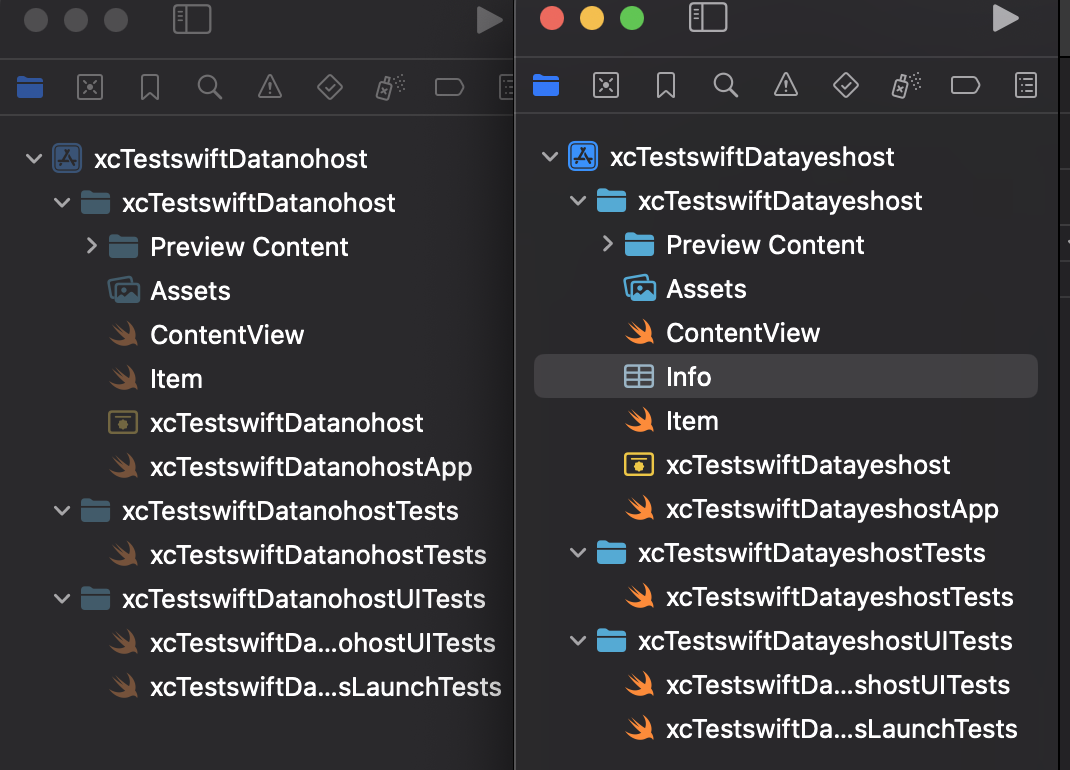Collapse xcTestswiftDatayeshostTests group

click(x=578, y=553)
